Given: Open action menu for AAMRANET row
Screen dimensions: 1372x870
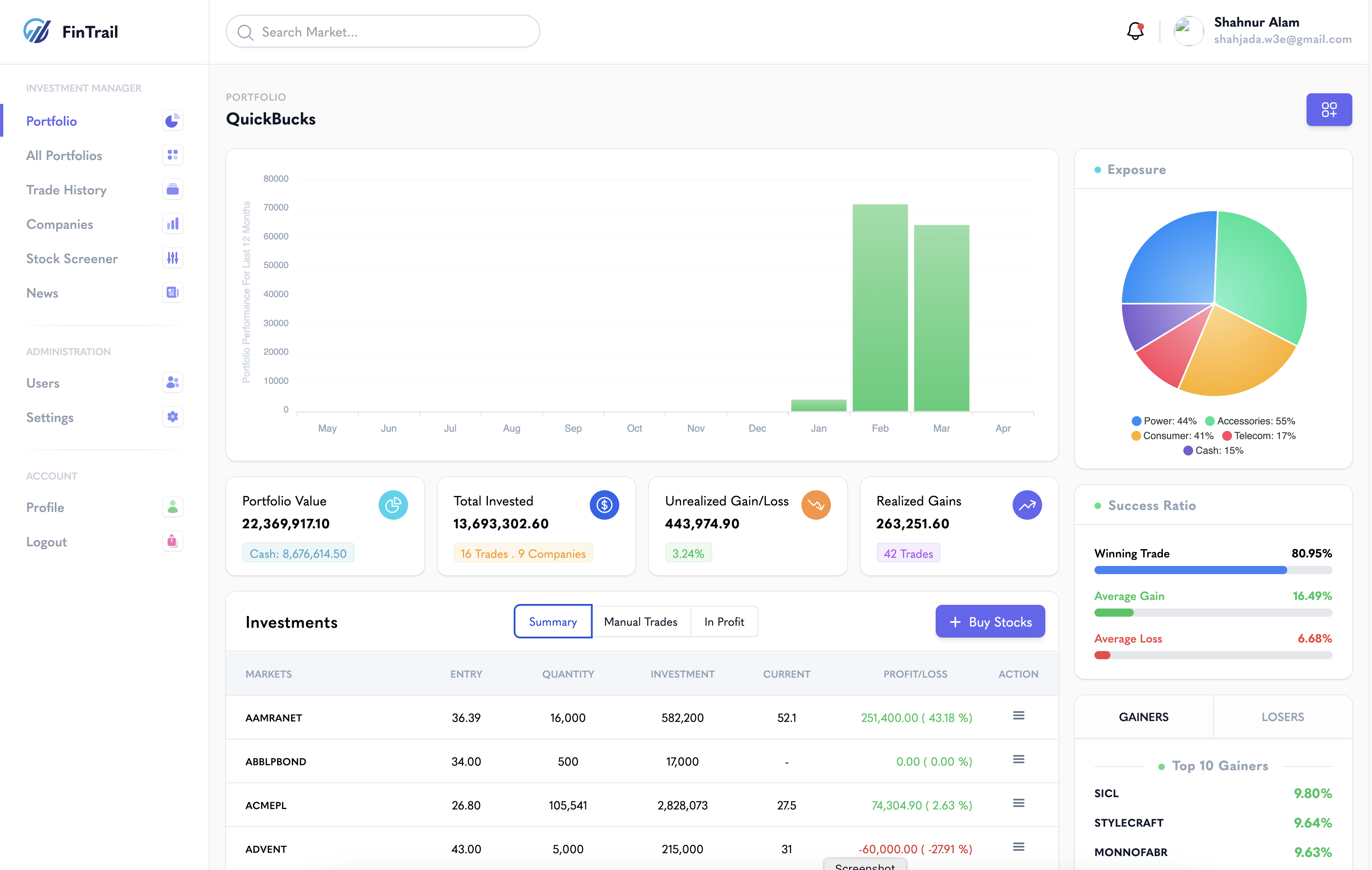Looking at the screenshot, I should click(x=1018, y=716).
